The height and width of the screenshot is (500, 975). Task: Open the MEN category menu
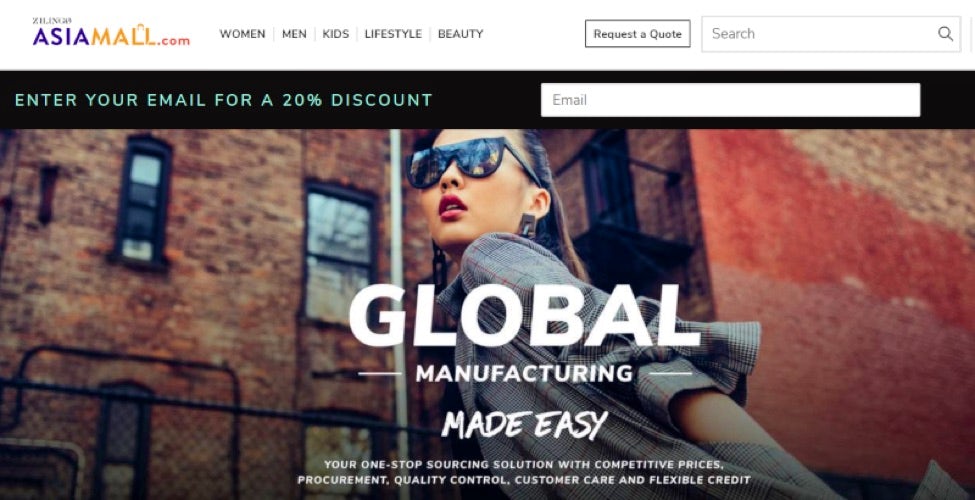[294, 34]
